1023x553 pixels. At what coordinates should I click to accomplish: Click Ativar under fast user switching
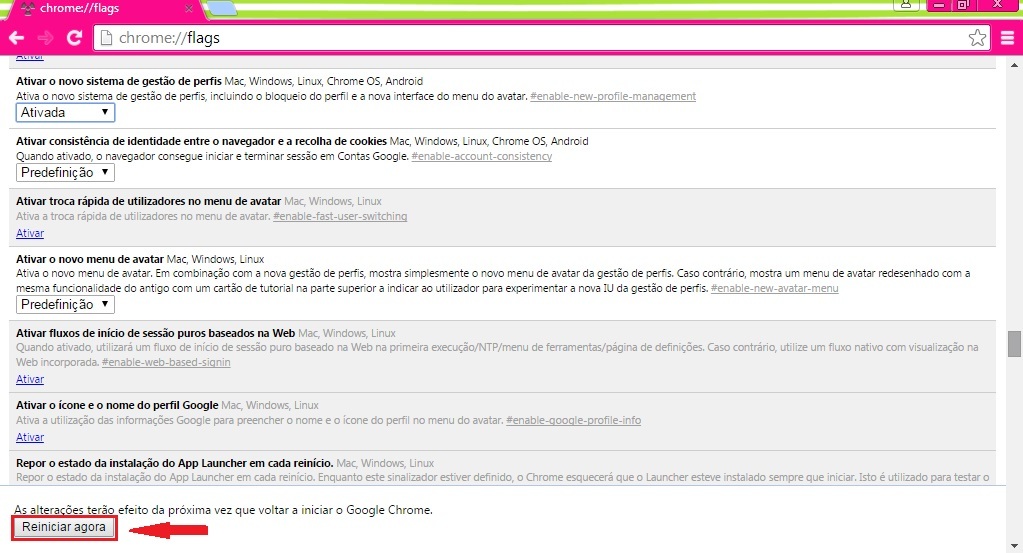click(x=30, y=233)
